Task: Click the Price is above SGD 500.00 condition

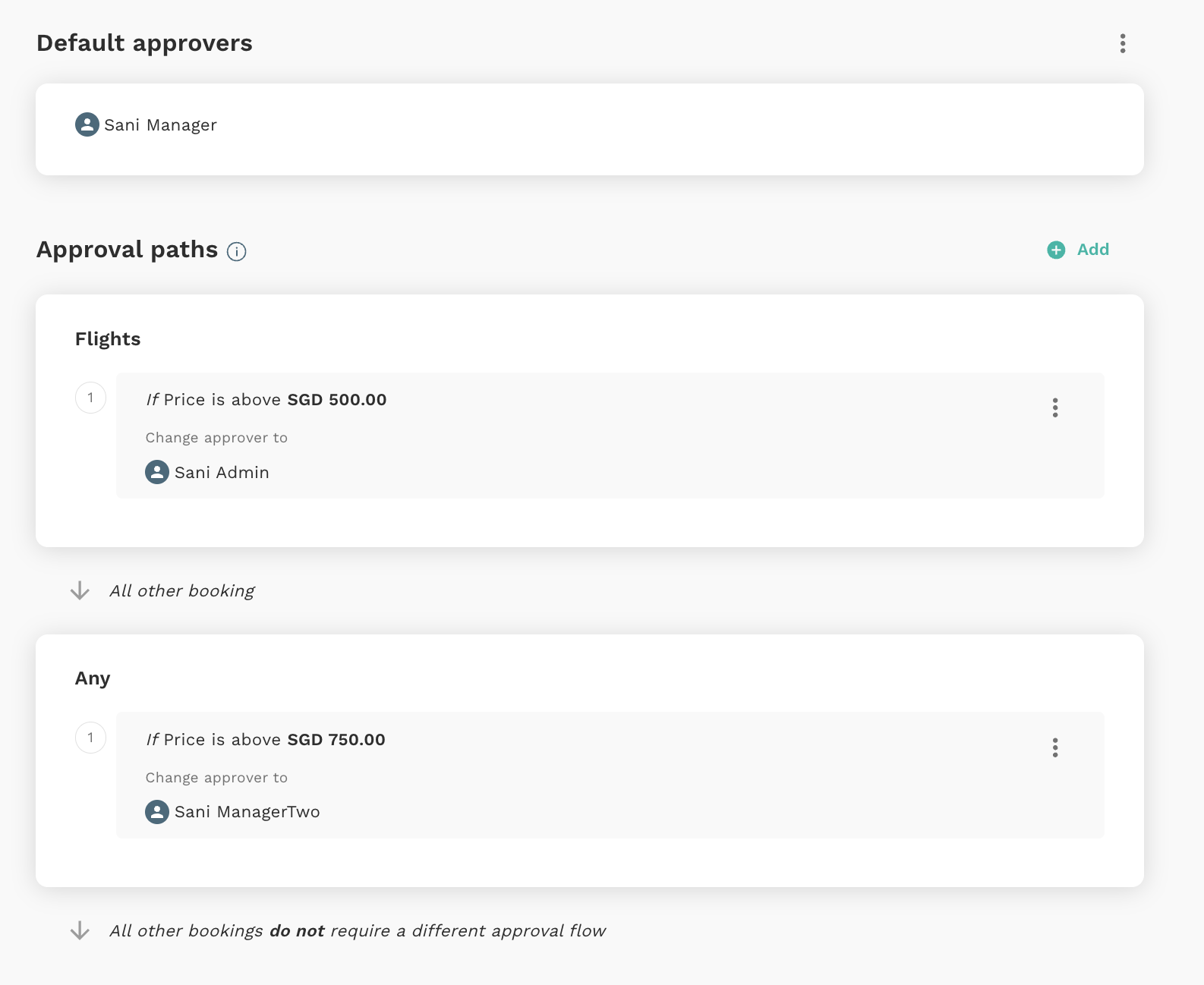Action: coord(266,400)
